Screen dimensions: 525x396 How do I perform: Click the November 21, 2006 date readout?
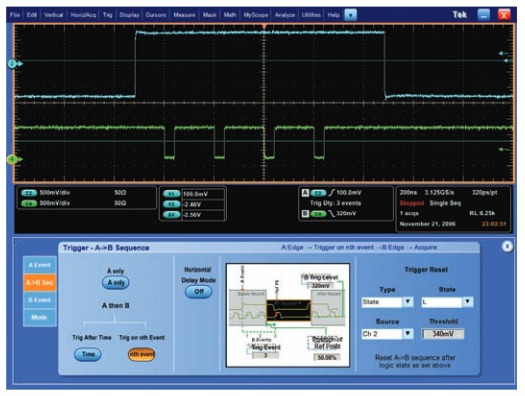pyautogui.click(x=427, y=224)
